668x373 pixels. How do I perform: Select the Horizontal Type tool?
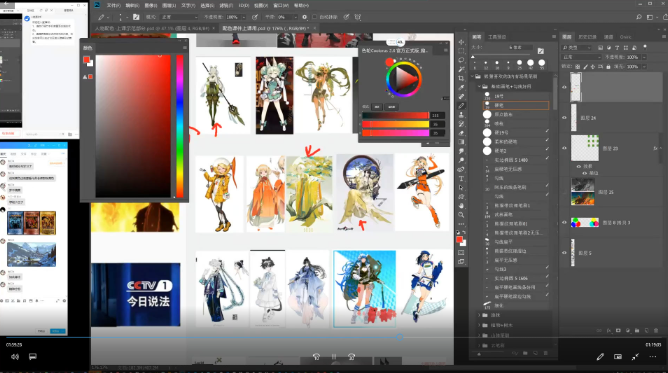(461, 178)
